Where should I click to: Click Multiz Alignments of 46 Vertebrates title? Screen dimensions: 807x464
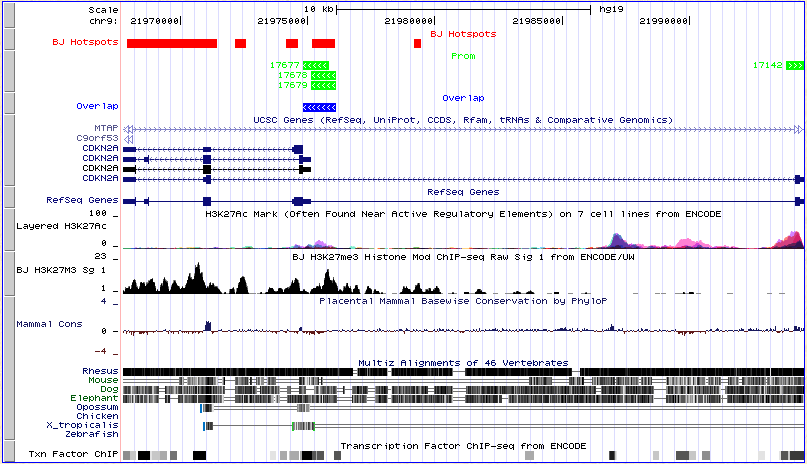coord(463,362)
